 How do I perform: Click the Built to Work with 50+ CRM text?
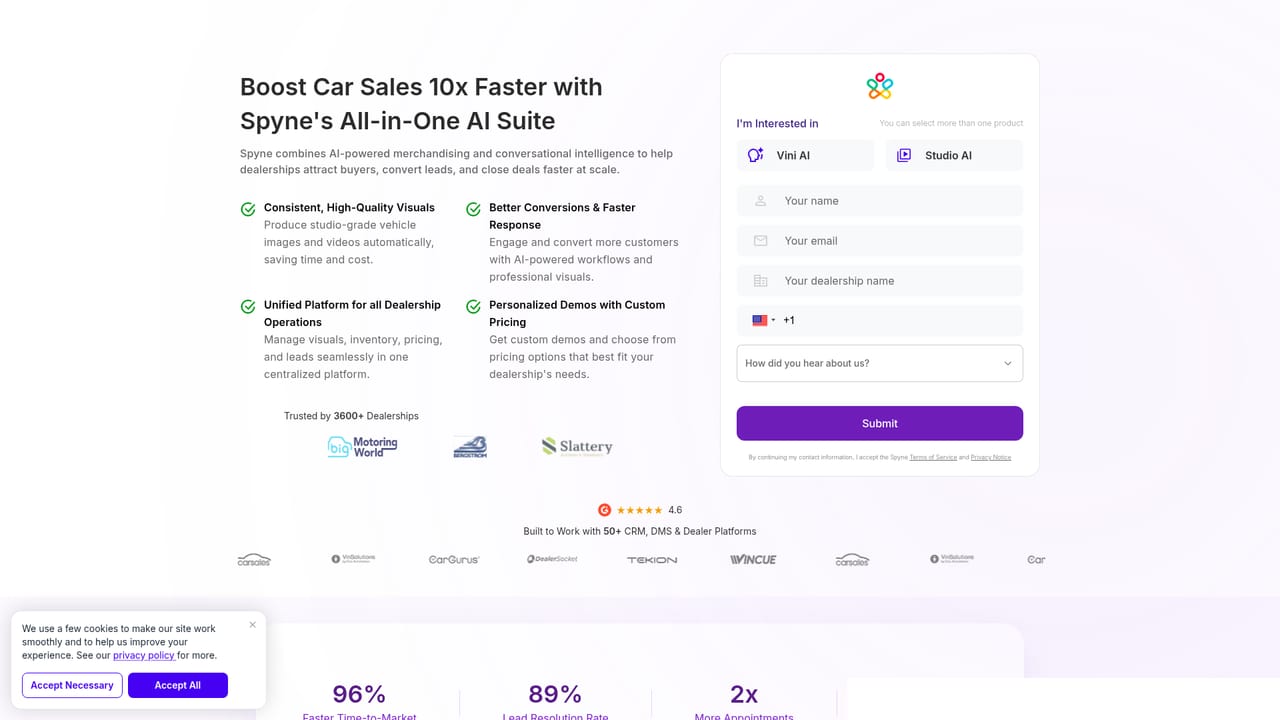[x=640, y=531]
